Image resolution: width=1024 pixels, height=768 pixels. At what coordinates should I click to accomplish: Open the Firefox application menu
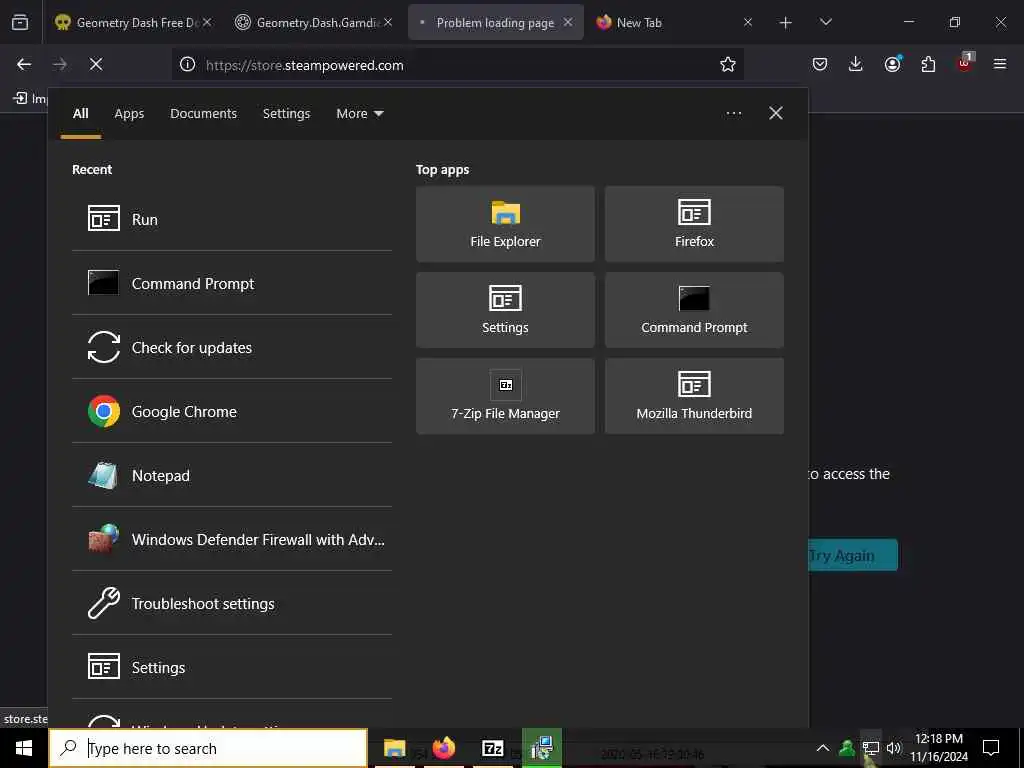click(1000, 64)
